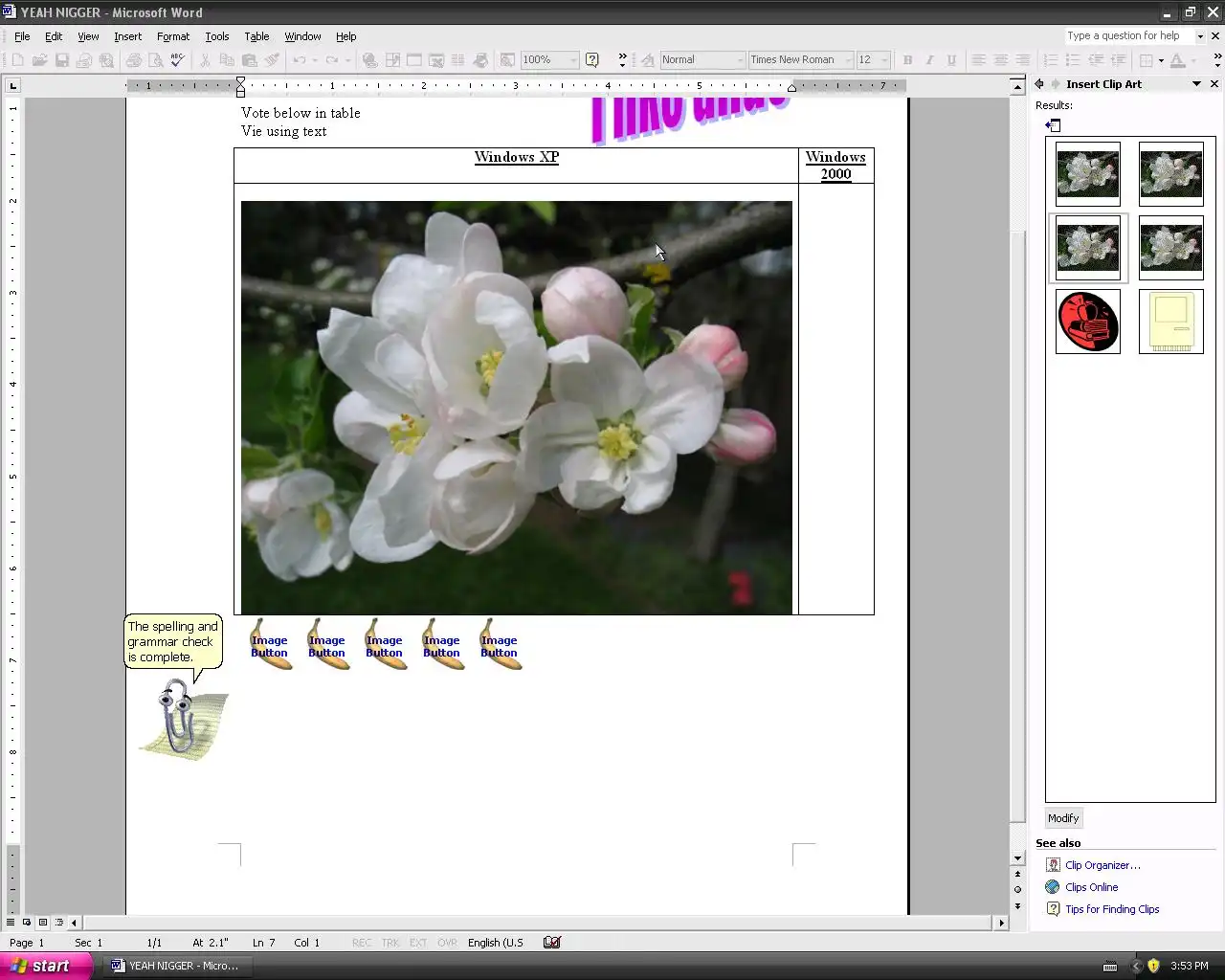Click the Print toolbar icon
The height and width of the screenshot is (980, 1225).
point(134,59)
